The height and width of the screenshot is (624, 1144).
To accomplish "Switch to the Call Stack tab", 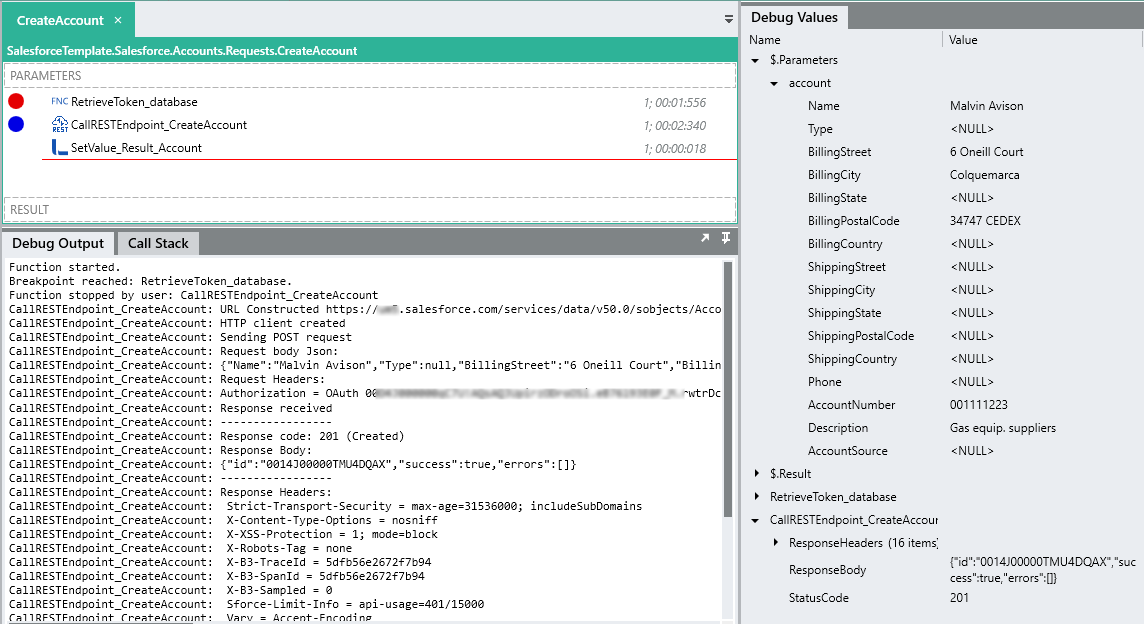I will click(x=158, y=243).
